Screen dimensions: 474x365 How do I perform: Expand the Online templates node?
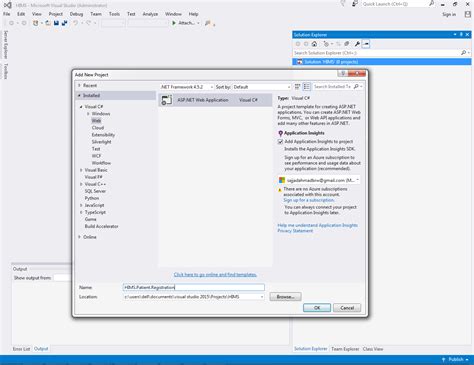point(80,237)
